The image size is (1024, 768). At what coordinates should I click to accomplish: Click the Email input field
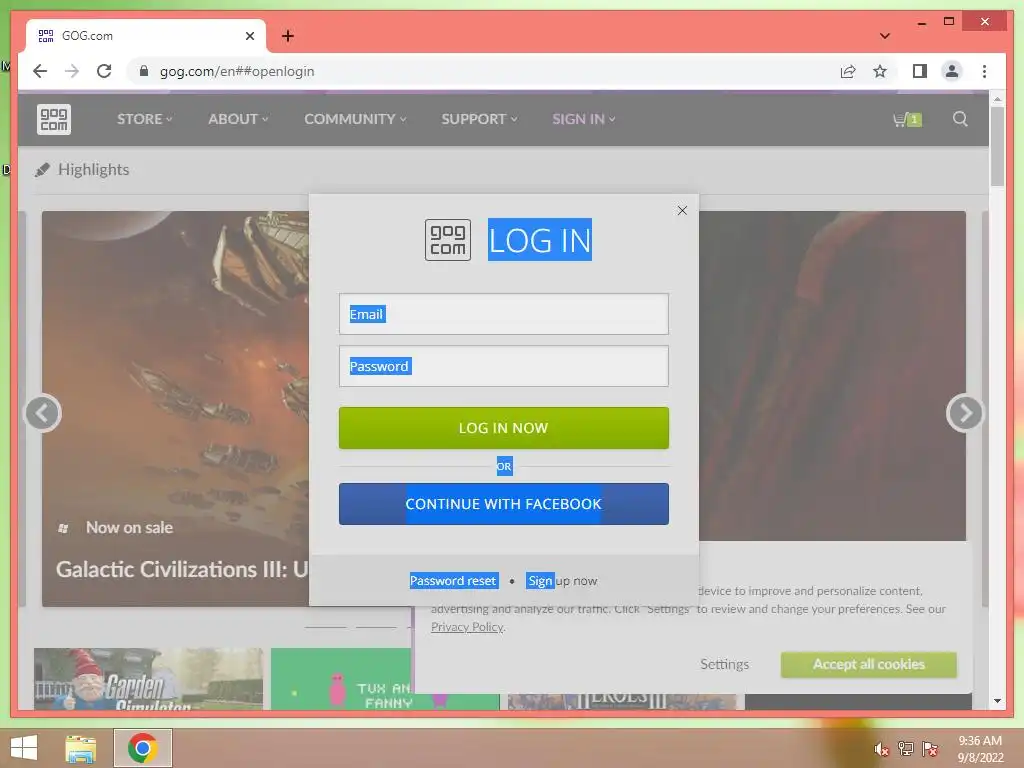coord(504,314)
